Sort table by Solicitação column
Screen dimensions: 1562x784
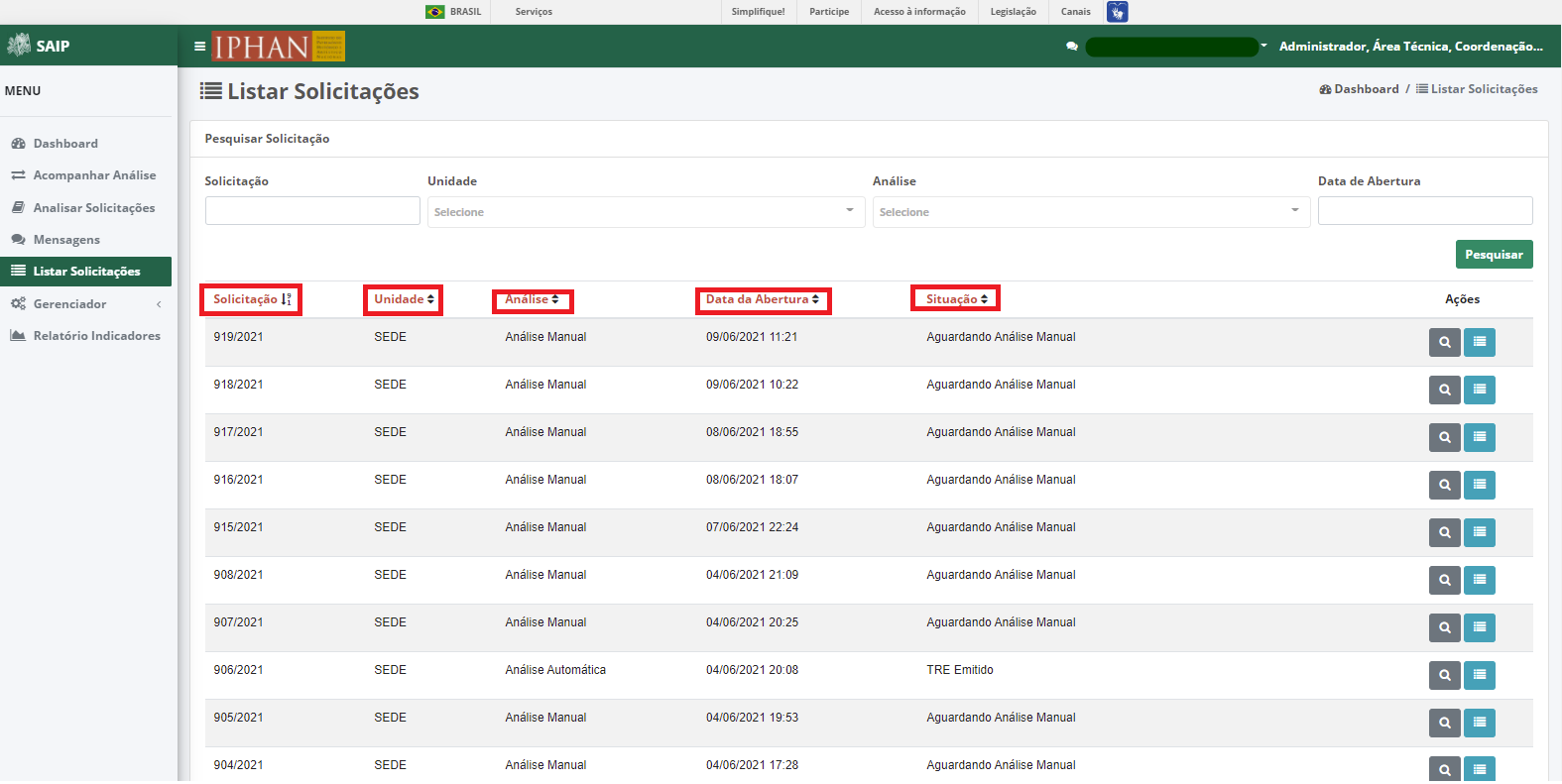tap(252, 299)
